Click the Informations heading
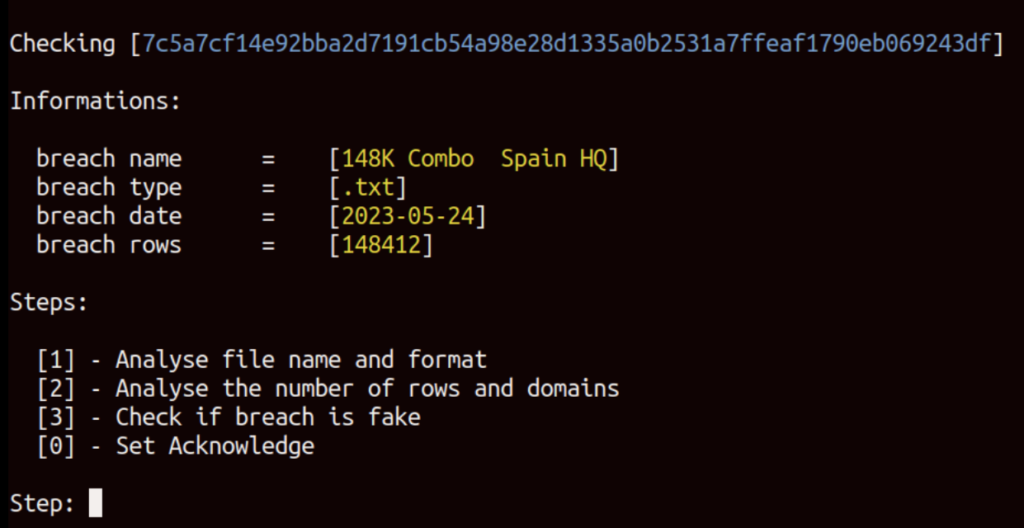1024x528 pixels. click(x=95, y=101)
